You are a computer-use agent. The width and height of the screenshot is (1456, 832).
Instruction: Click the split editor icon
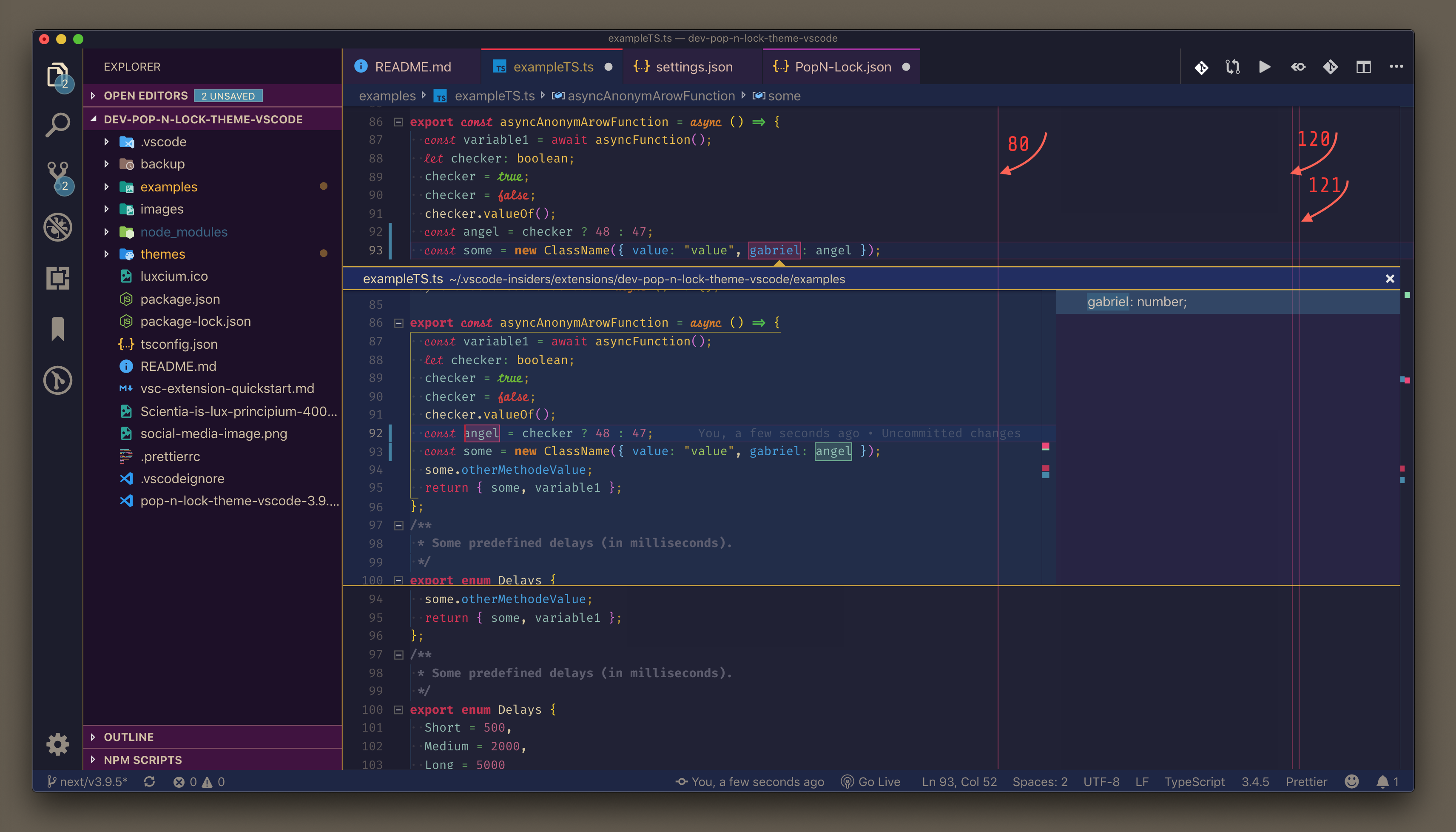pyautogui.click(x=1363, y=67)
